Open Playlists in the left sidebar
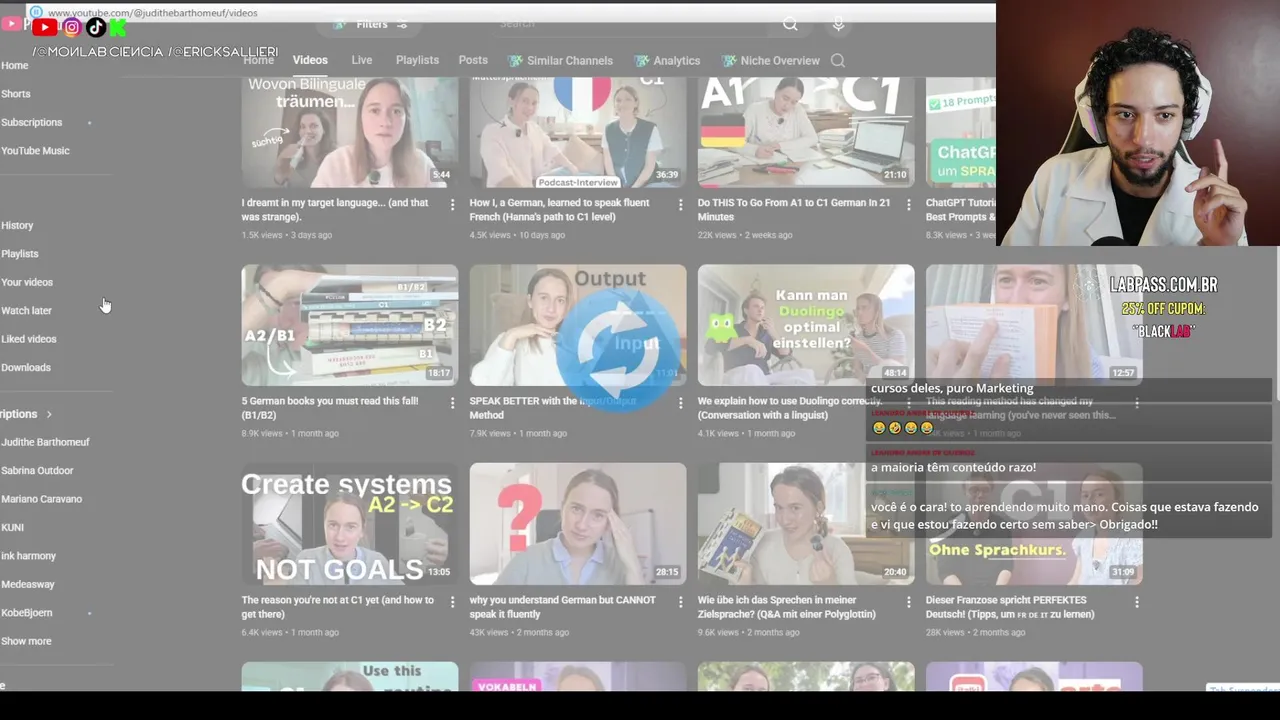The image size is (1280, 720). 19,254
